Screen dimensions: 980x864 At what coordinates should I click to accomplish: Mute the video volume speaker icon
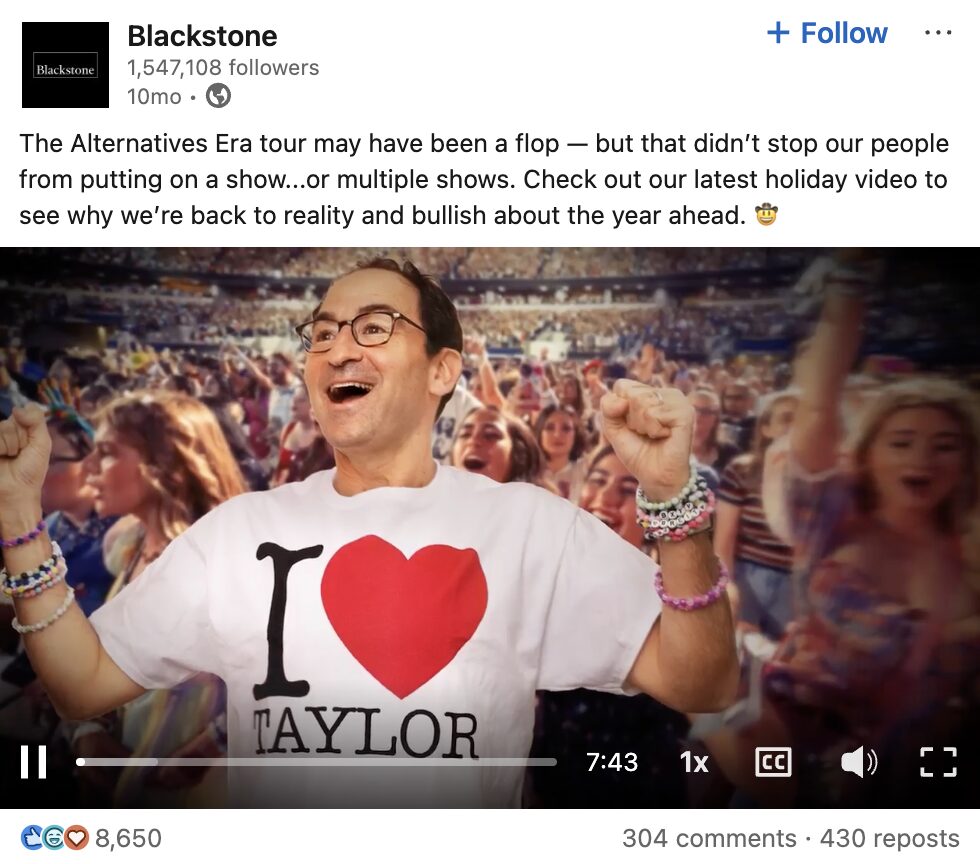click(859, 761)
